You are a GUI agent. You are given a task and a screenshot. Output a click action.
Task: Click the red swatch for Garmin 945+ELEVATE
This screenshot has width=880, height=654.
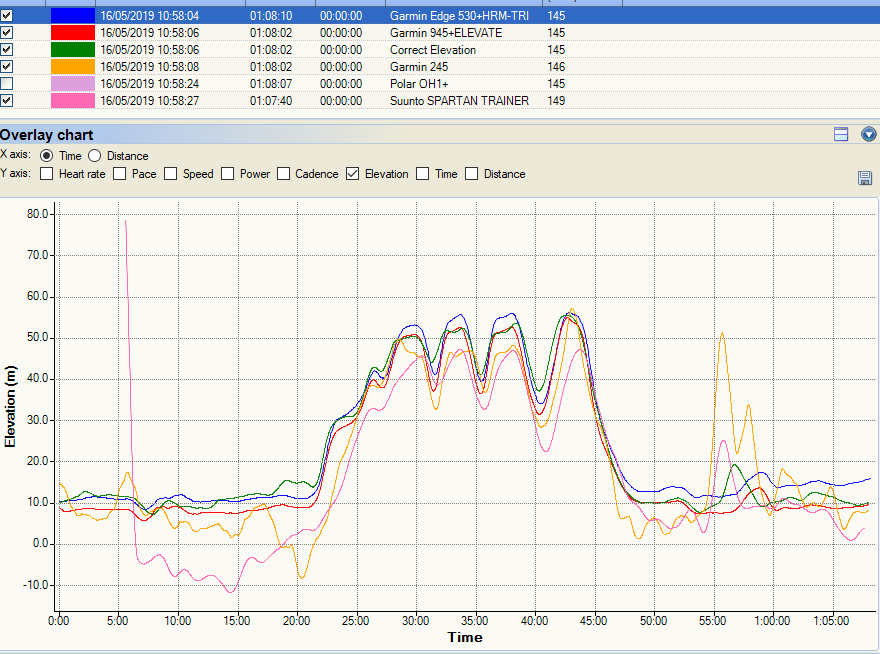[x=72, y=32]
